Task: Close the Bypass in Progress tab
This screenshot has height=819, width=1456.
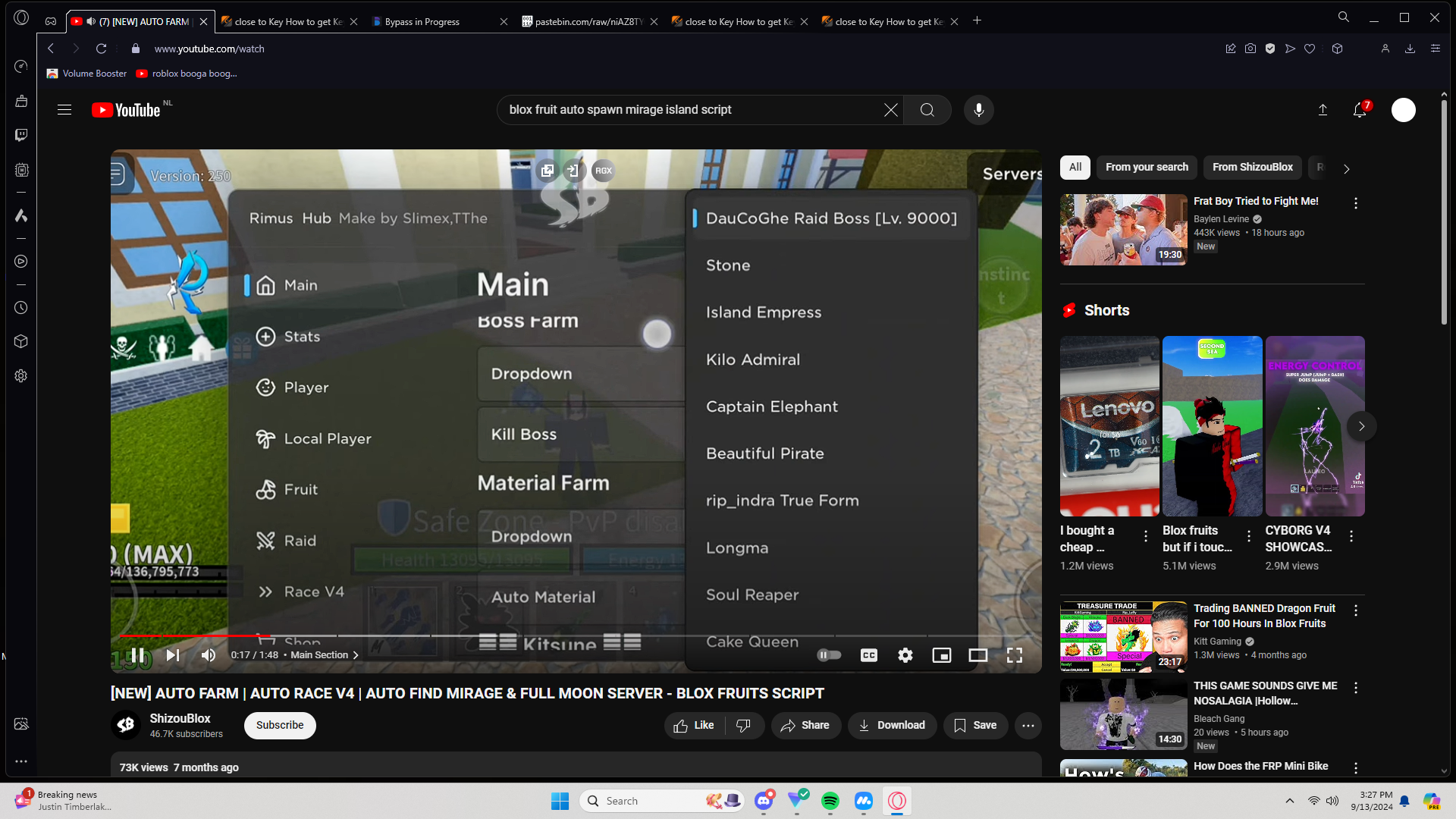Action: (504, 21)
